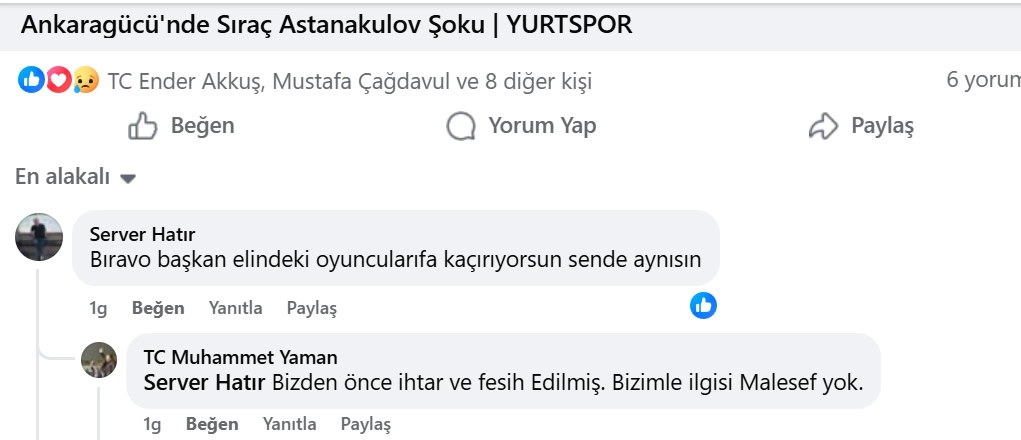Open TC Muhammet Yaman's profile picture
Viewport: 1021px width, 440px height.
coord(99,360)
